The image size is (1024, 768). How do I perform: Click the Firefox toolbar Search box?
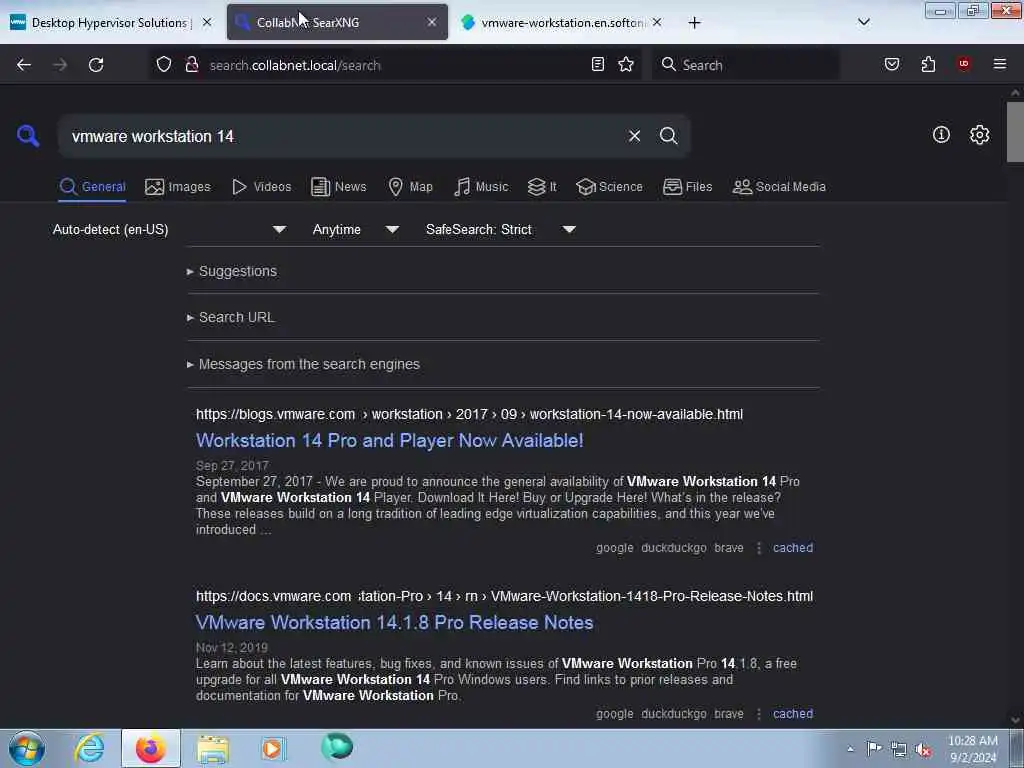(744, 65)
